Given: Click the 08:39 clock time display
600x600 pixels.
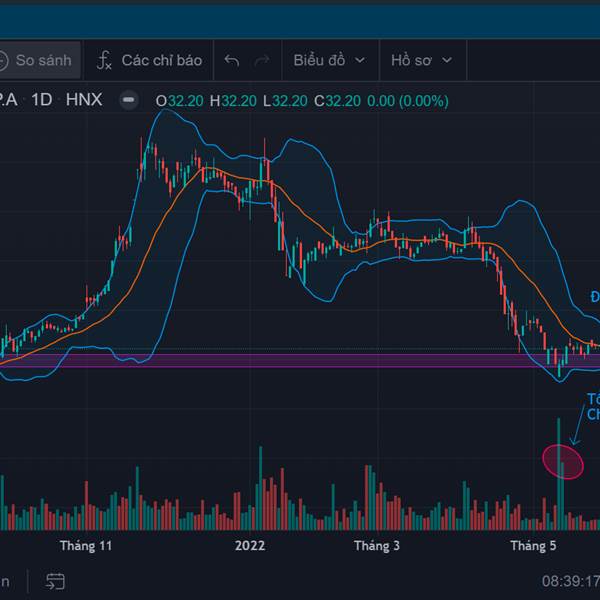Looking at the screenshot, I should (x=570, y=581).
